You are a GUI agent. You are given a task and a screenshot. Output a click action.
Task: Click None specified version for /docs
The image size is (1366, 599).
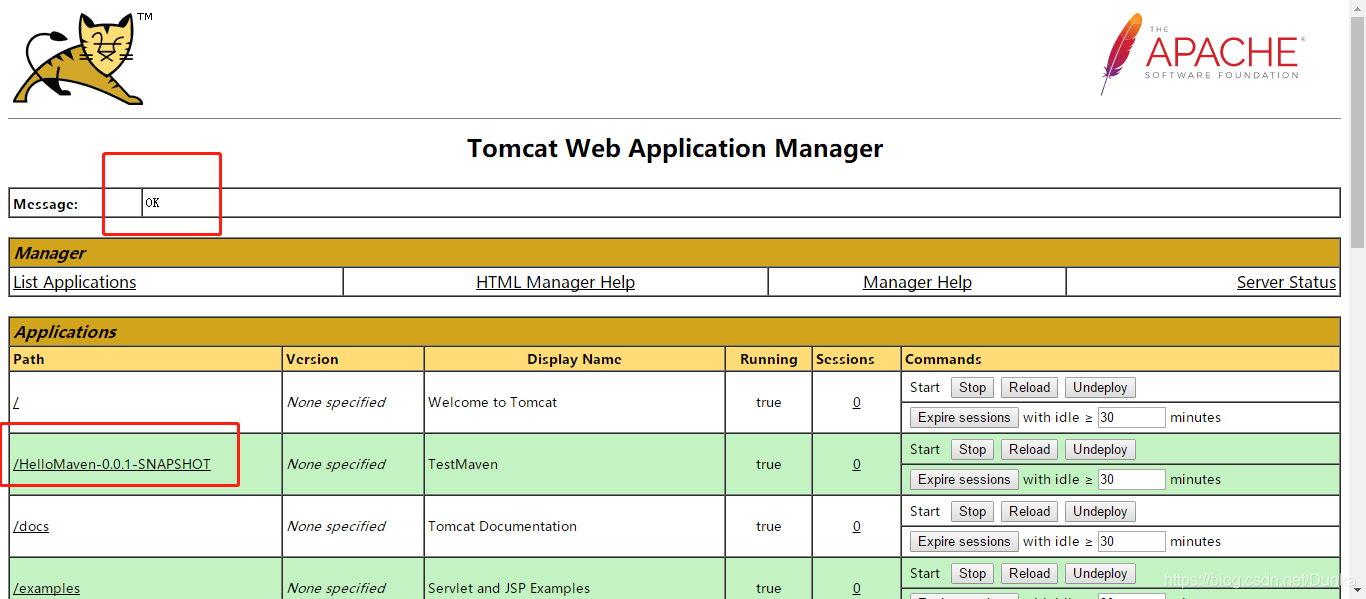click(336, 526)
